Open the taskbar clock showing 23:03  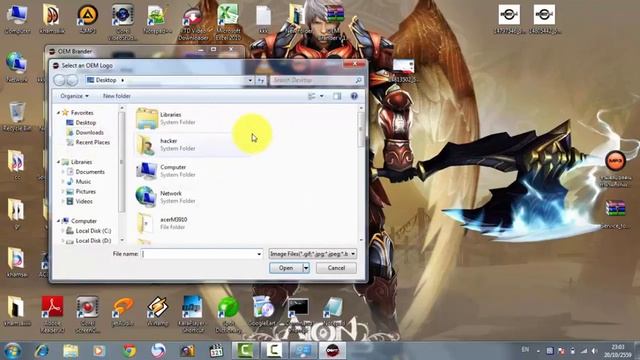pyautogui.click(x=618, y=351)
